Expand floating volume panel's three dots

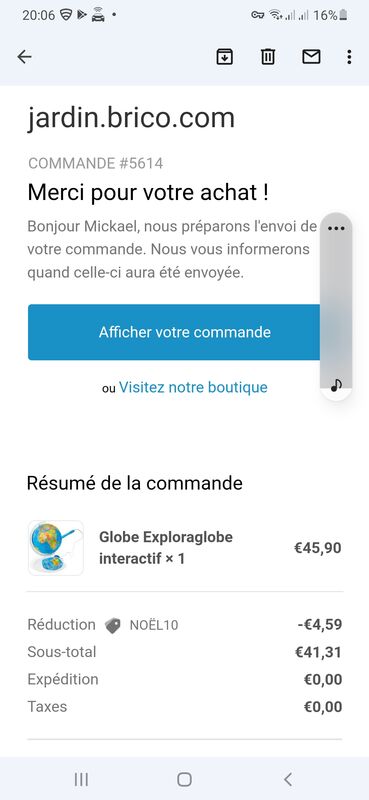click(x=336, y=229)
